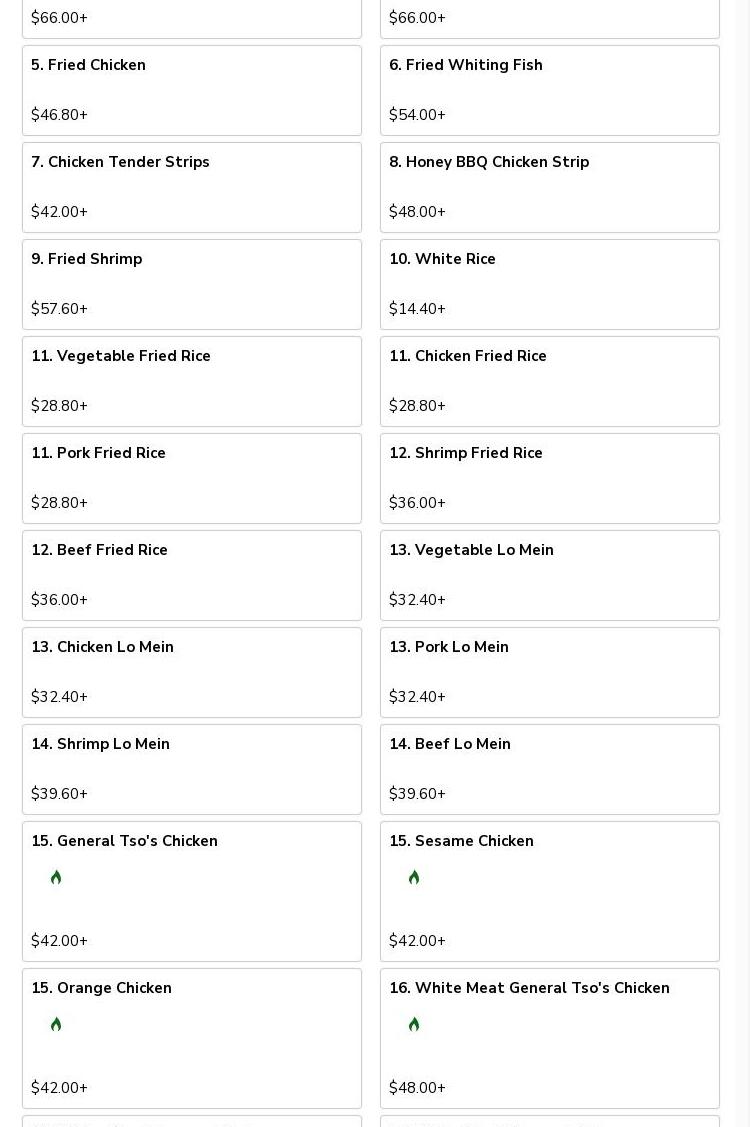750x1127 pixels.
Task: Choose Chicken Tender Strips
Action: [192, 188]
